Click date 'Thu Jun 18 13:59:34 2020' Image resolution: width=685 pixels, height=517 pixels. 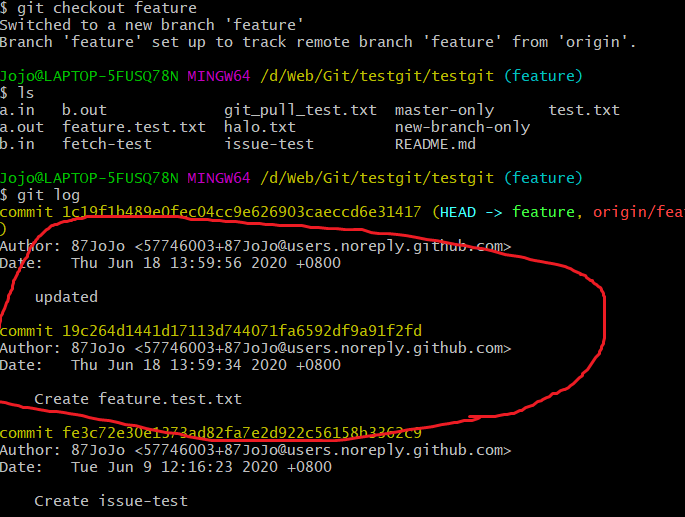(x=179, y=365)
